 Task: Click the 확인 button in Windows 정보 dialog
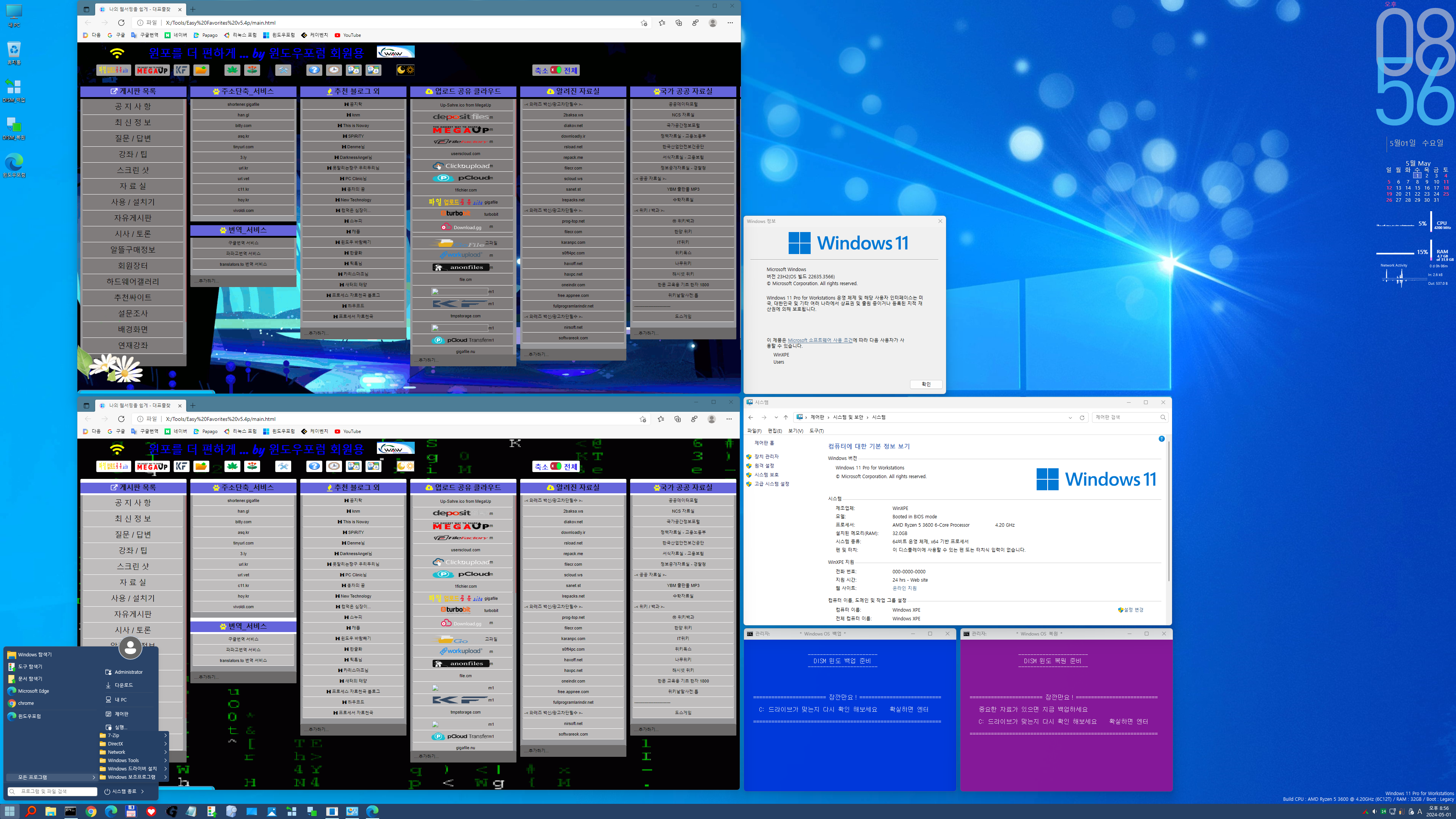(x=926, y=384)
